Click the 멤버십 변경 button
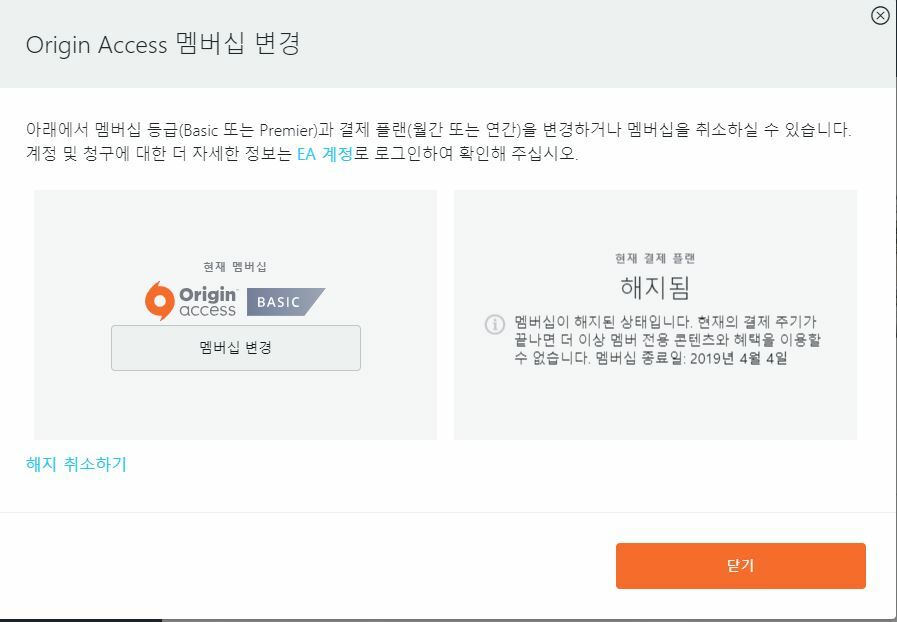The width and height of the screenshot is (897, 622). point(236,348)
